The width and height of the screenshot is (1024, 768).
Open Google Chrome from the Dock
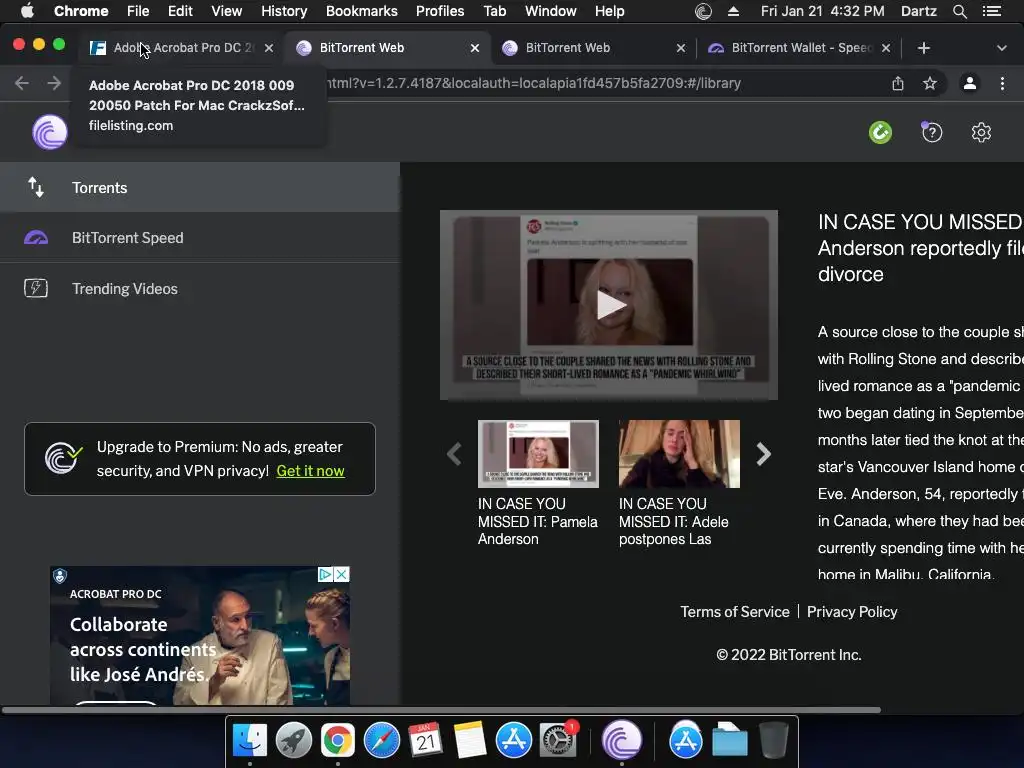[338, 741]
